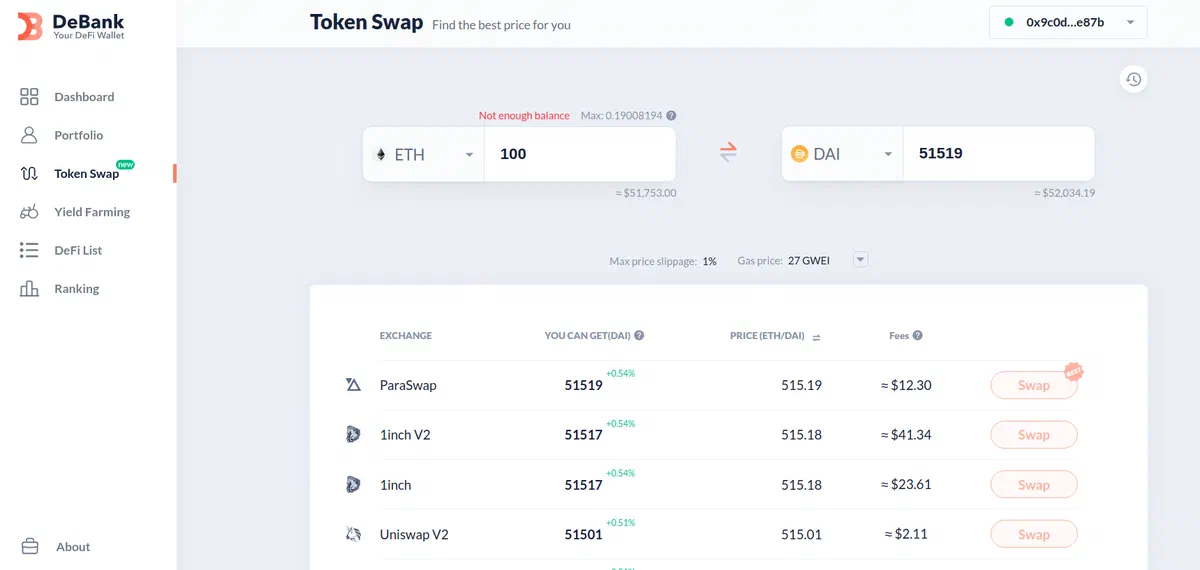Click the About briefcase icon
Viewport: 1200px width, 570px height.
coord(29,547)
